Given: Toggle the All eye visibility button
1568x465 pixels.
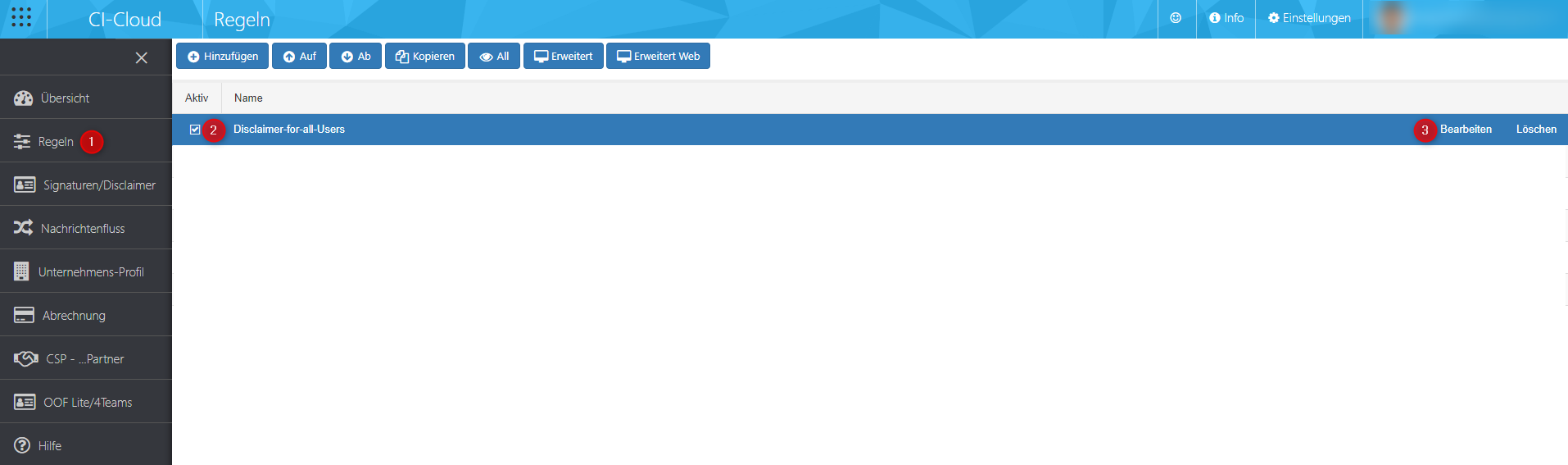Looking at the screenshot, I should click(x=494, y=57).
